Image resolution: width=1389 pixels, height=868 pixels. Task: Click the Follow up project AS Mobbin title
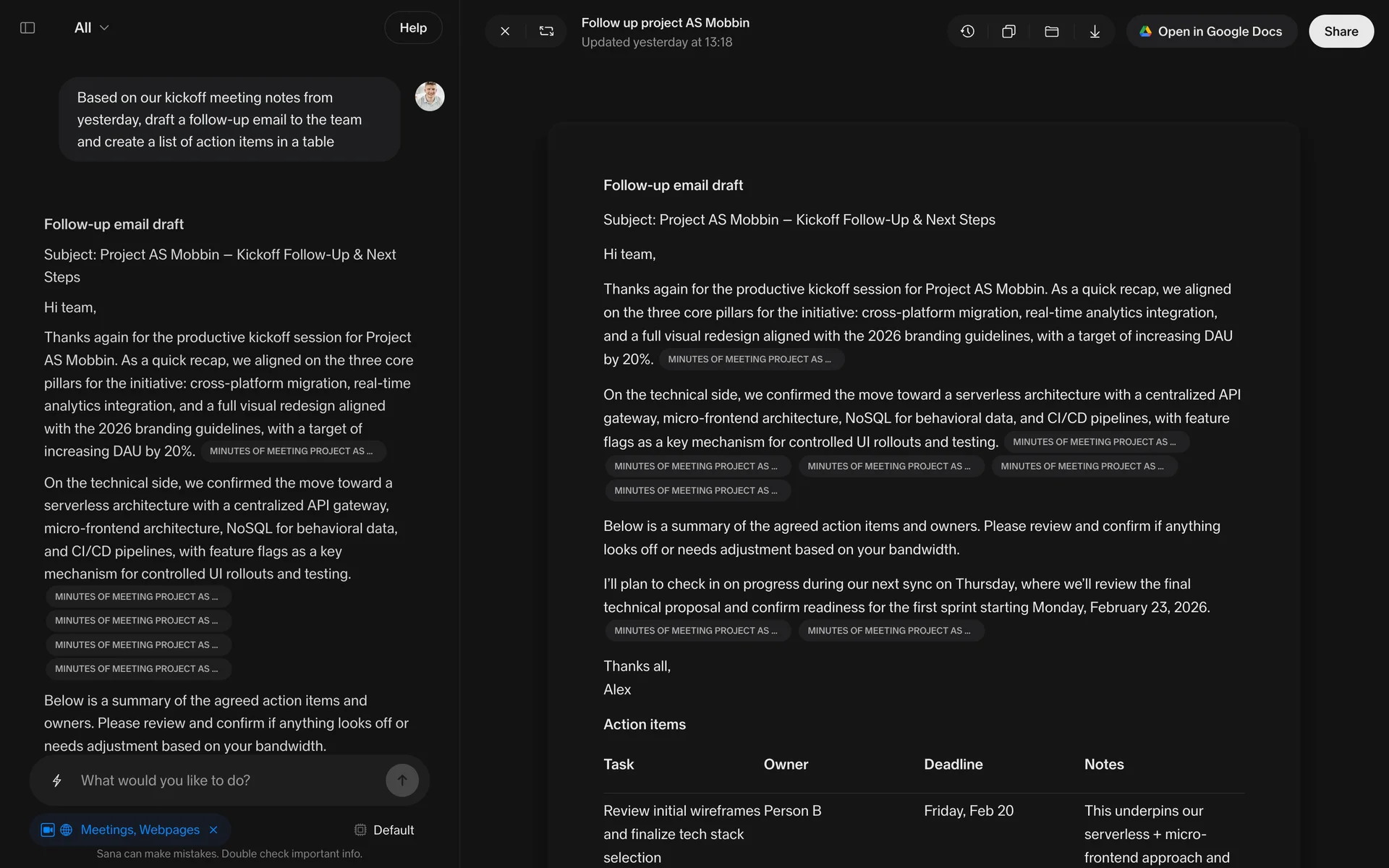tap(665, 23)
